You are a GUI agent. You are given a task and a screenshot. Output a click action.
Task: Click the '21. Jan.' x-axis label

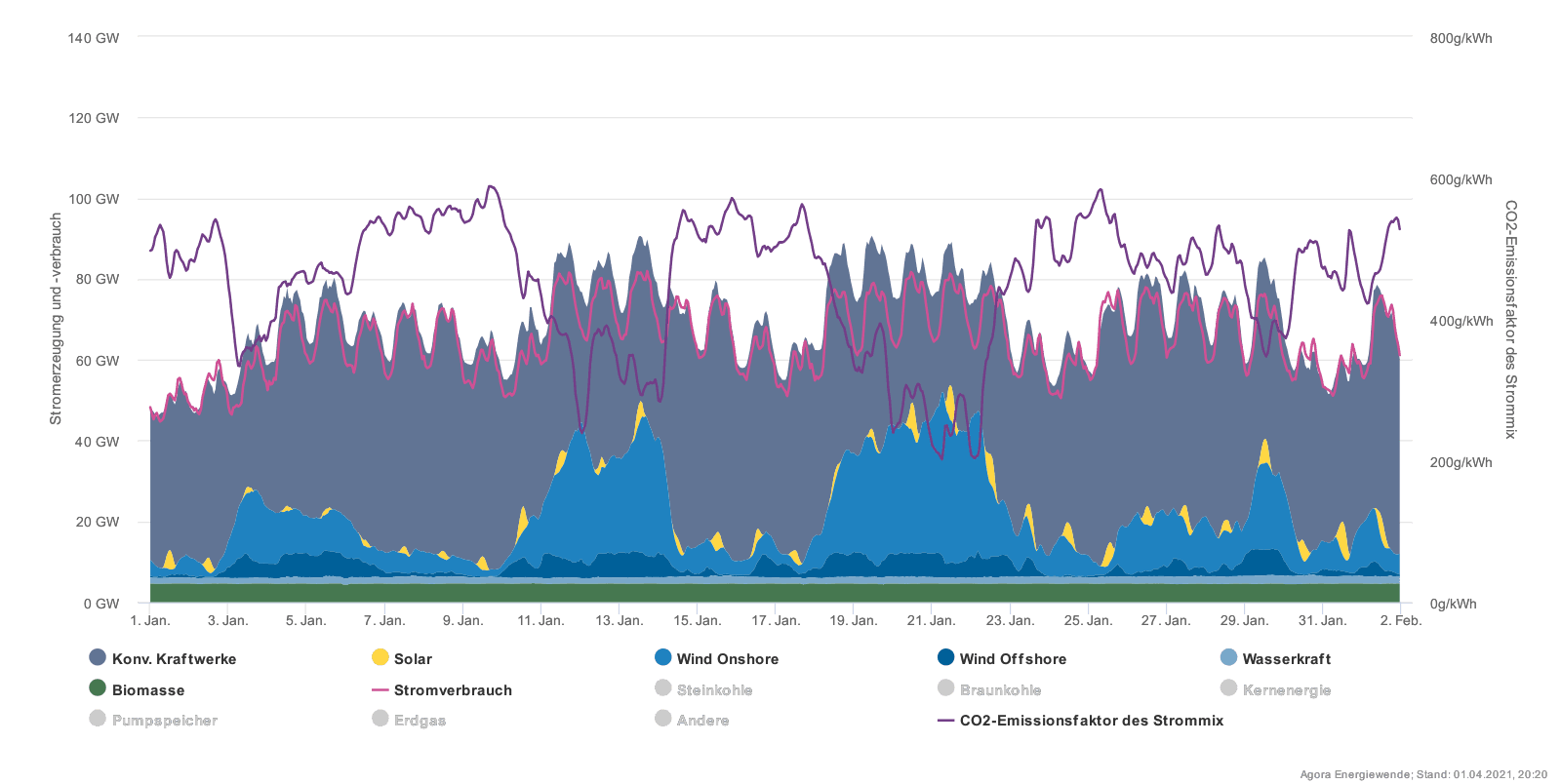click(x=931, y=620)
